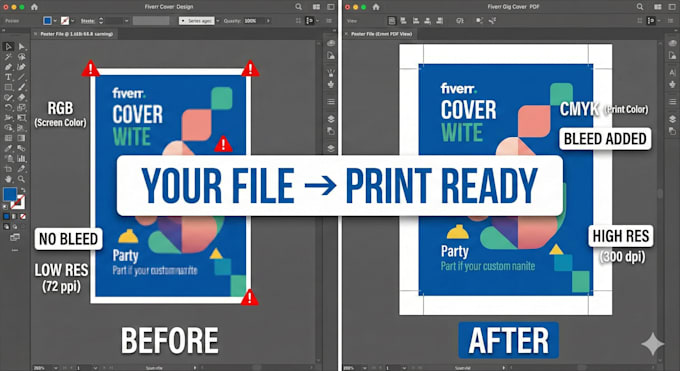The width and height of the screenshot is (680, 371).
Task: Open the workspace switcher in left window
Action: [x=330, y=7]
